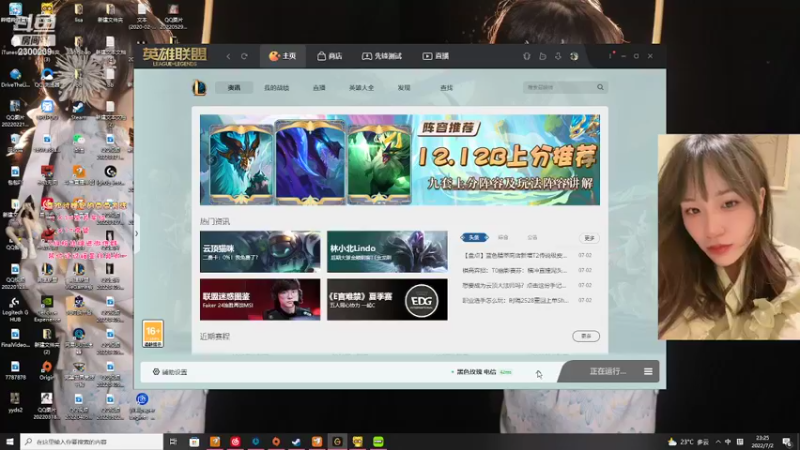Open the Steam desktop shortcut

(78, 110)
